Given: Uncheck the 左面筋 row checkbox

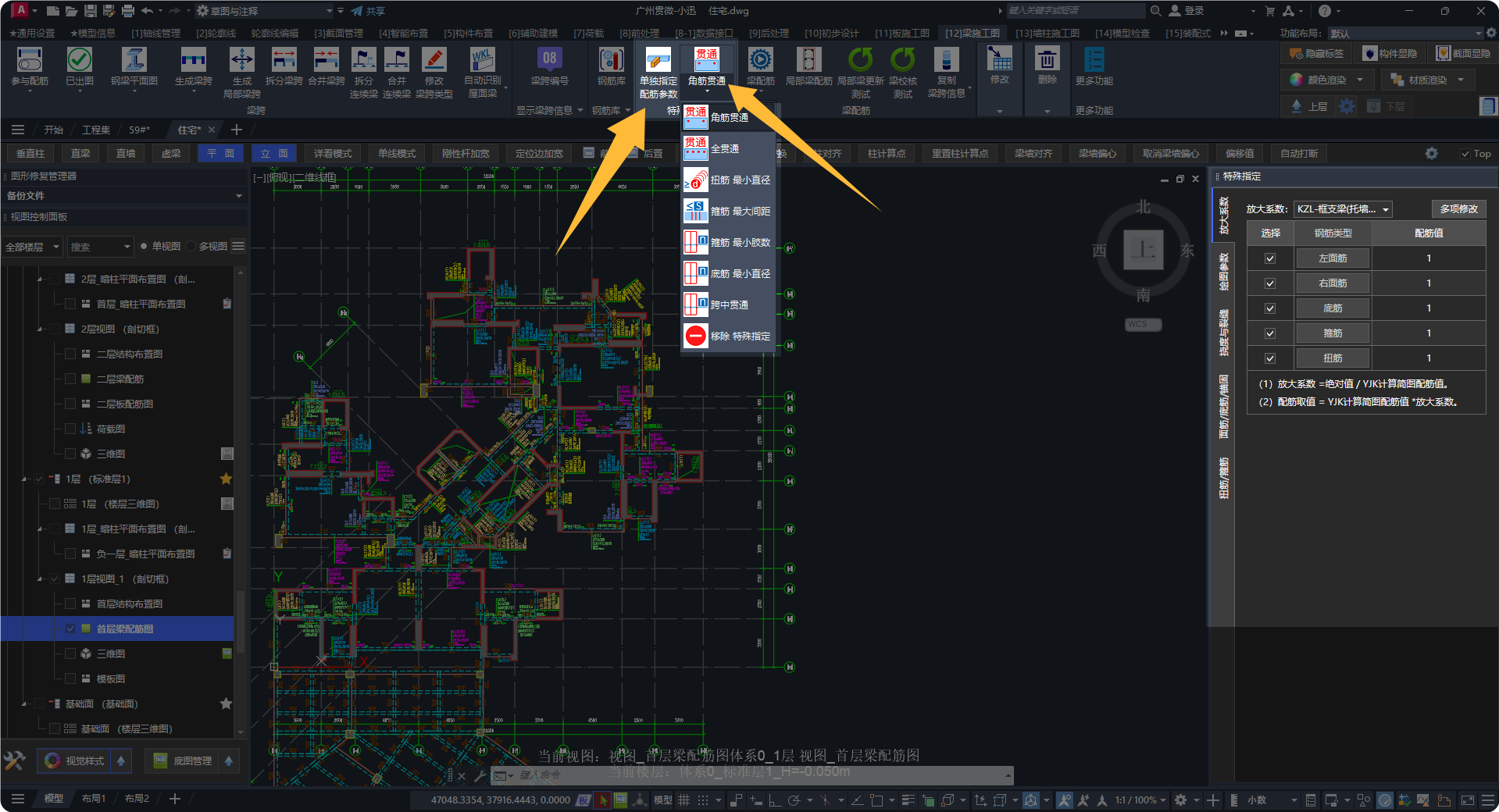Looking at the screenshot, I should pyautogui.click(x=1270, y=258).
